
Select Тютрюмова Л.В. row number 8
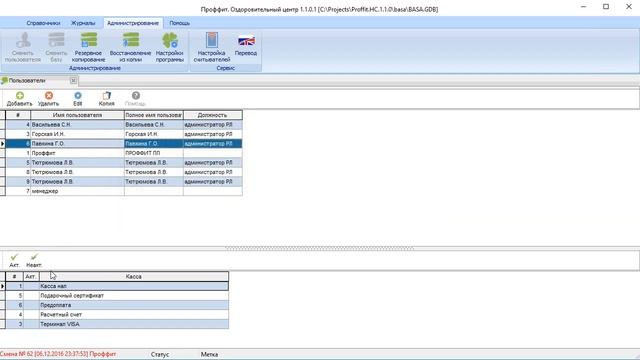[124, 172]
